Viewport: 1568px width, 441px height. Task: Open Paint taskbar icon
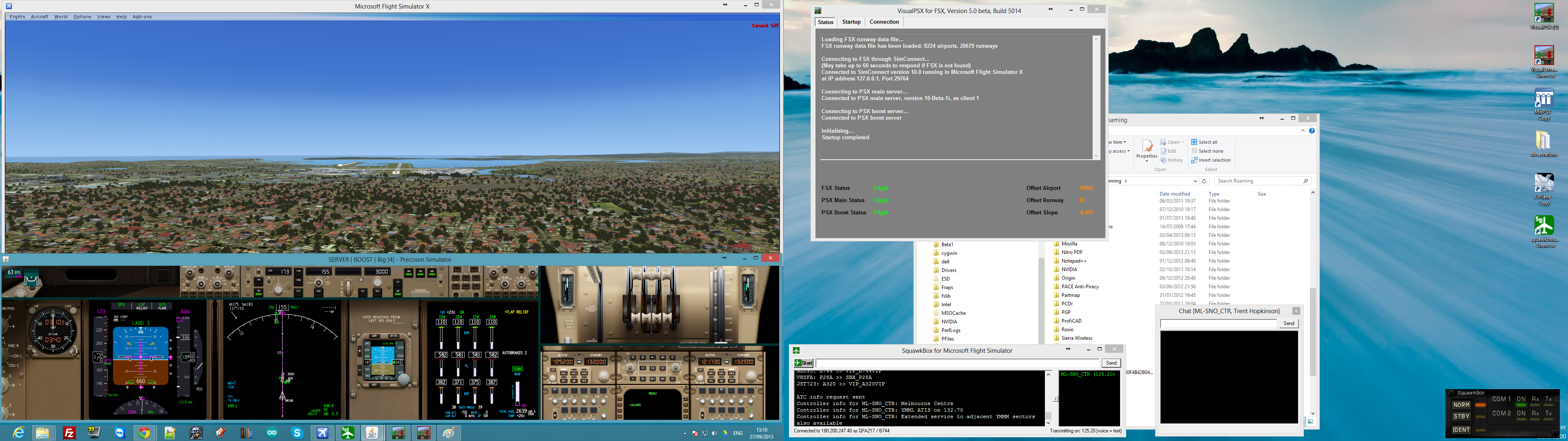[449, 432]
